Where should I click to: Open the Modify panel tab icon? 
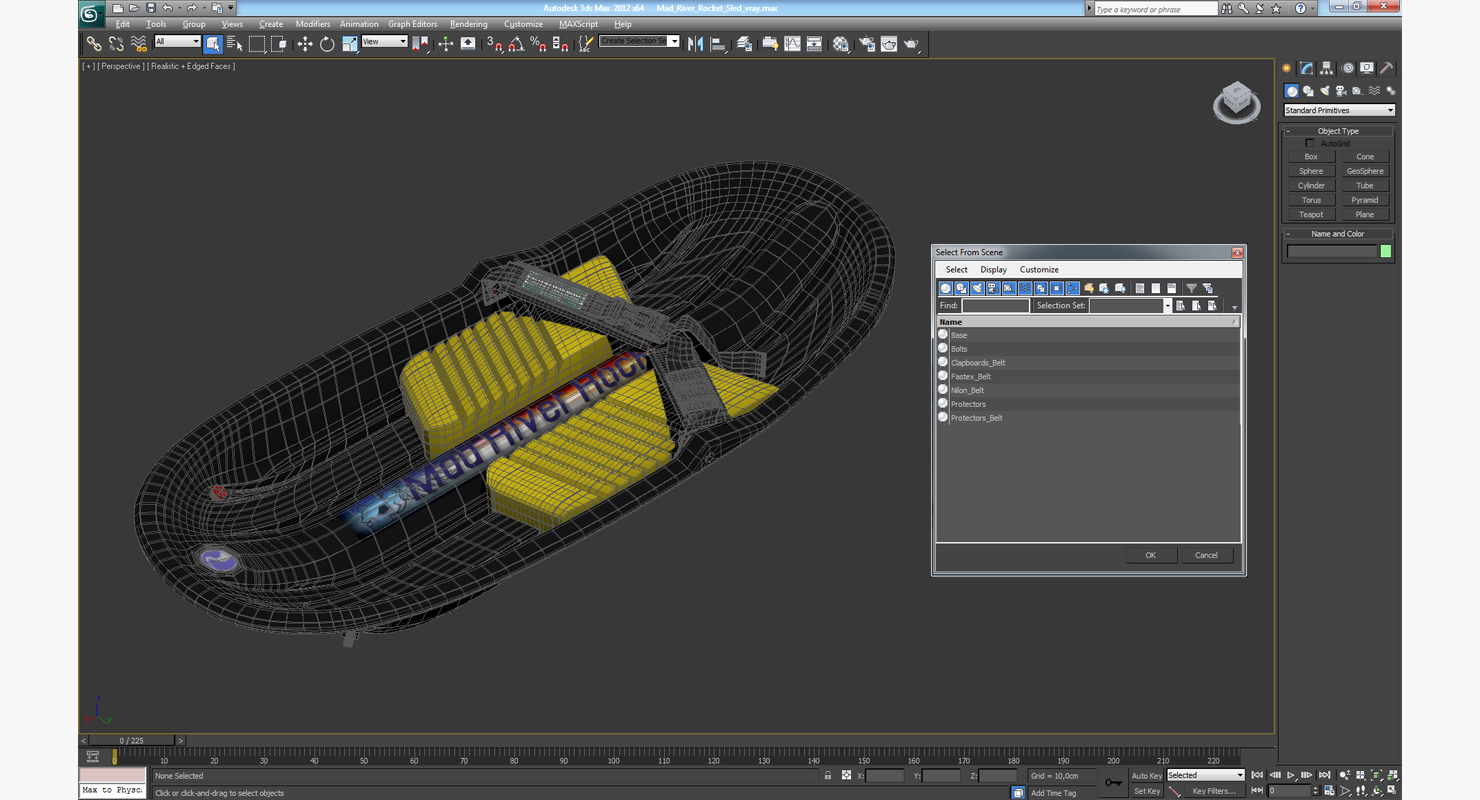1306,69
